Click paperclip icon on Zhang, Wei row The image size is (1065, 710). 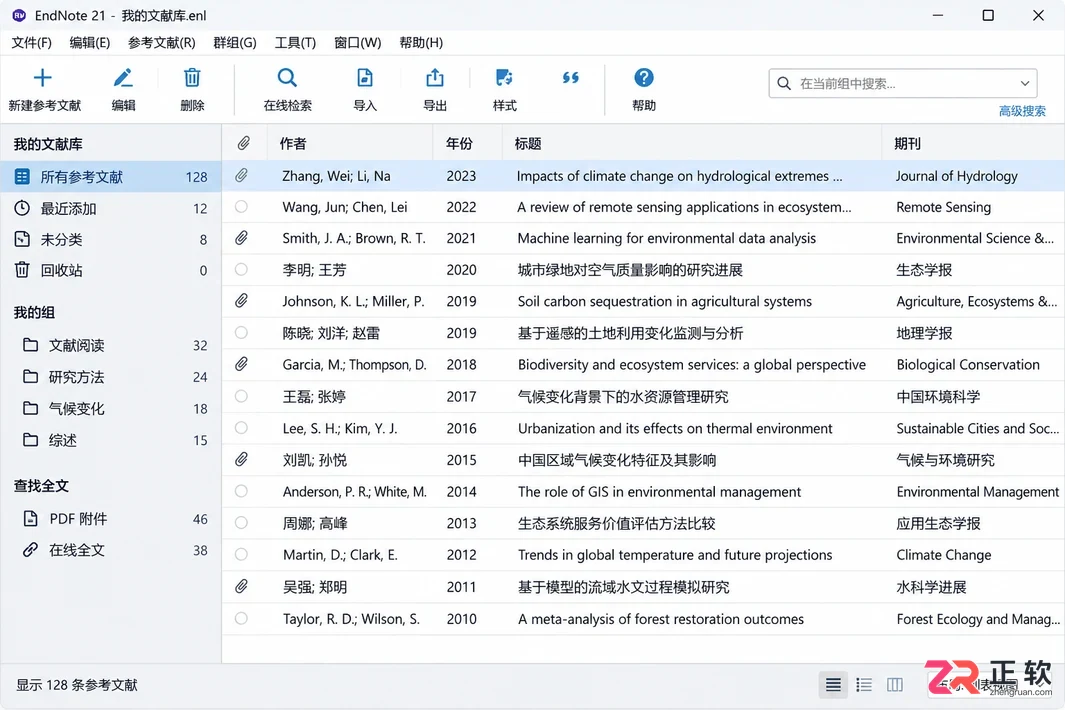pos(241,176)
